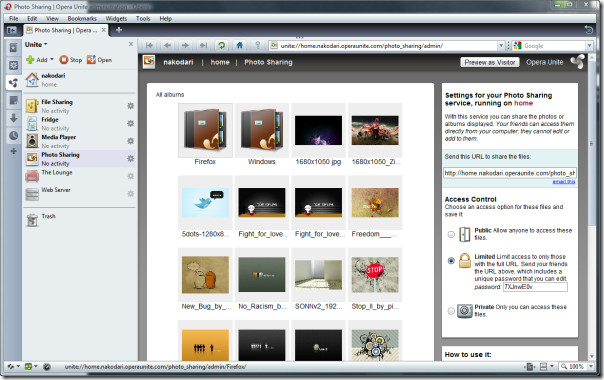Open the 1680x1050.jpg thumbnail
The width and height of the screenshot is (604, 380).
tap(318, 130)
